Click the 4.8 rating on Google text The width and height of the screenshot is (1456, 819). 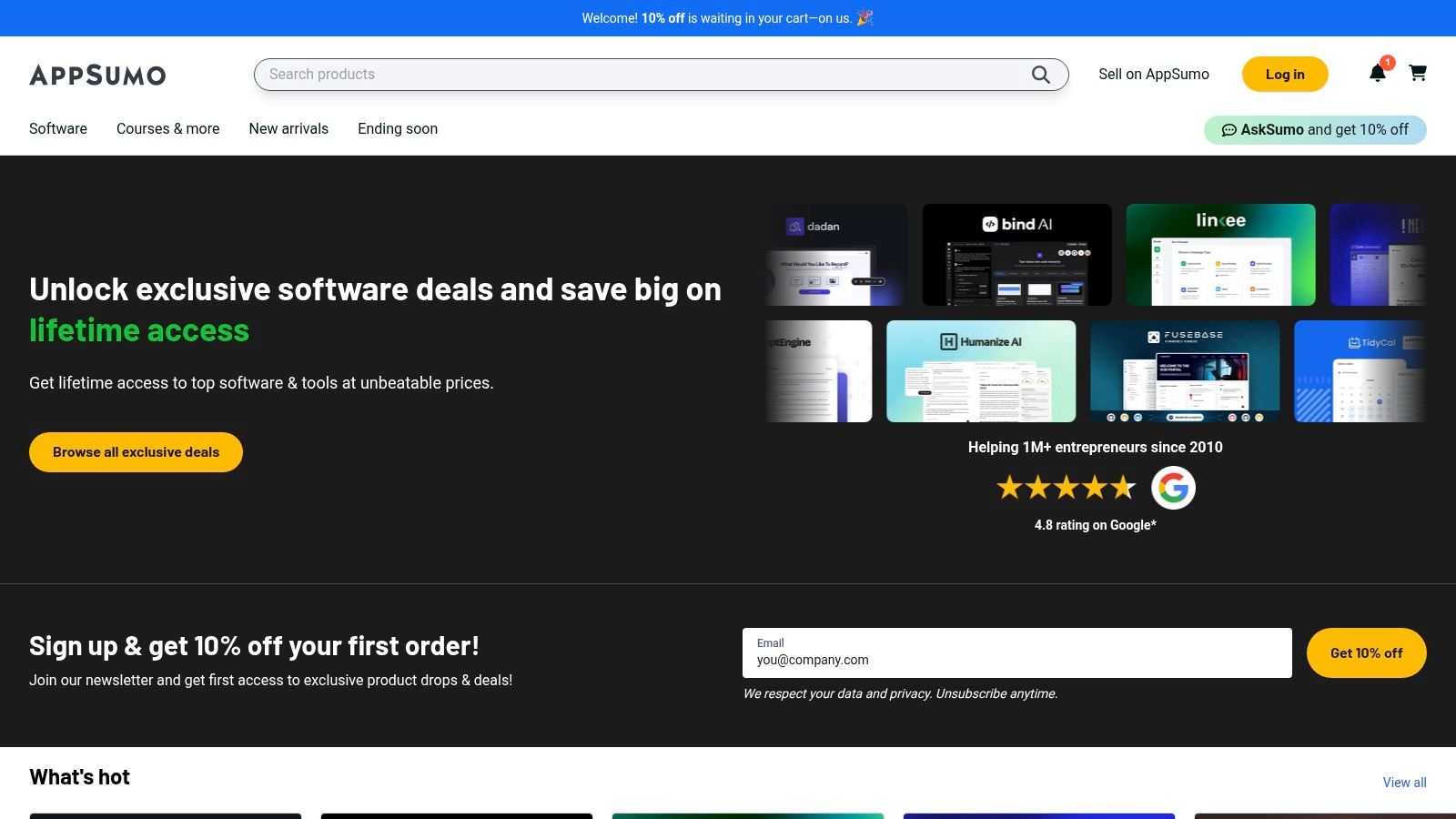[x=1096, y=525]
